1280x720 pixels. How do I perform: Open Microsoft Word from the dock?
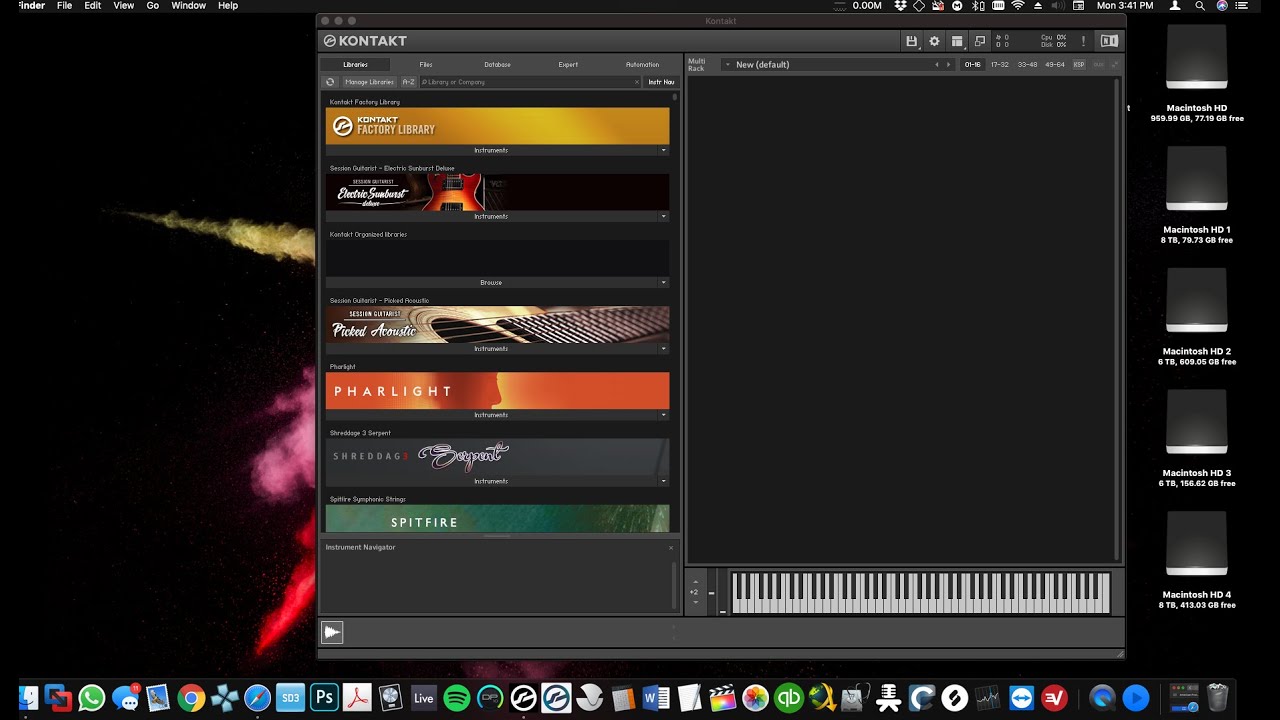pos(656,697)
